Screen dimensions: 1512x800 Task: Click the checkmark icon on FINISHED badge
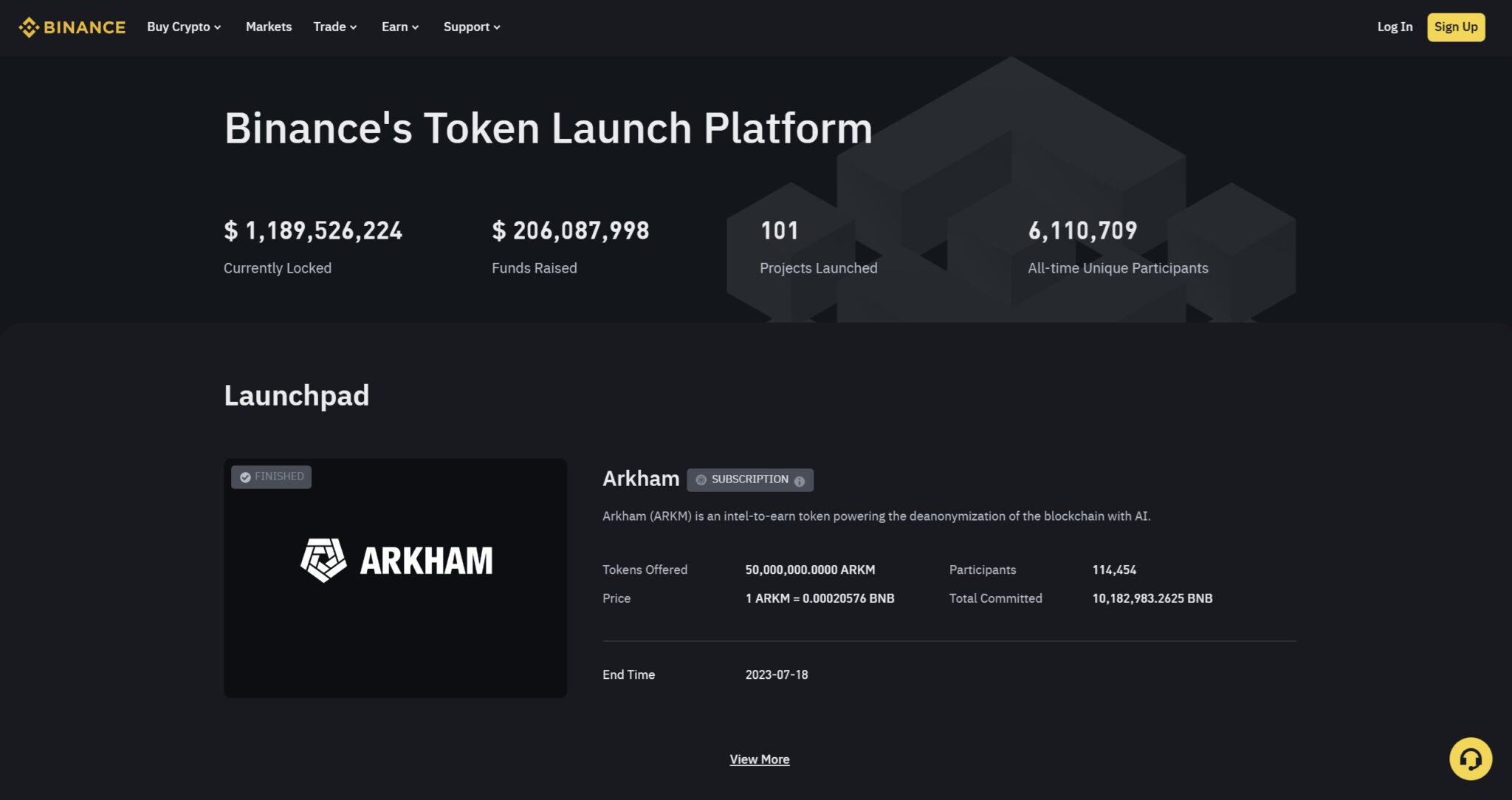click(246, 476)
